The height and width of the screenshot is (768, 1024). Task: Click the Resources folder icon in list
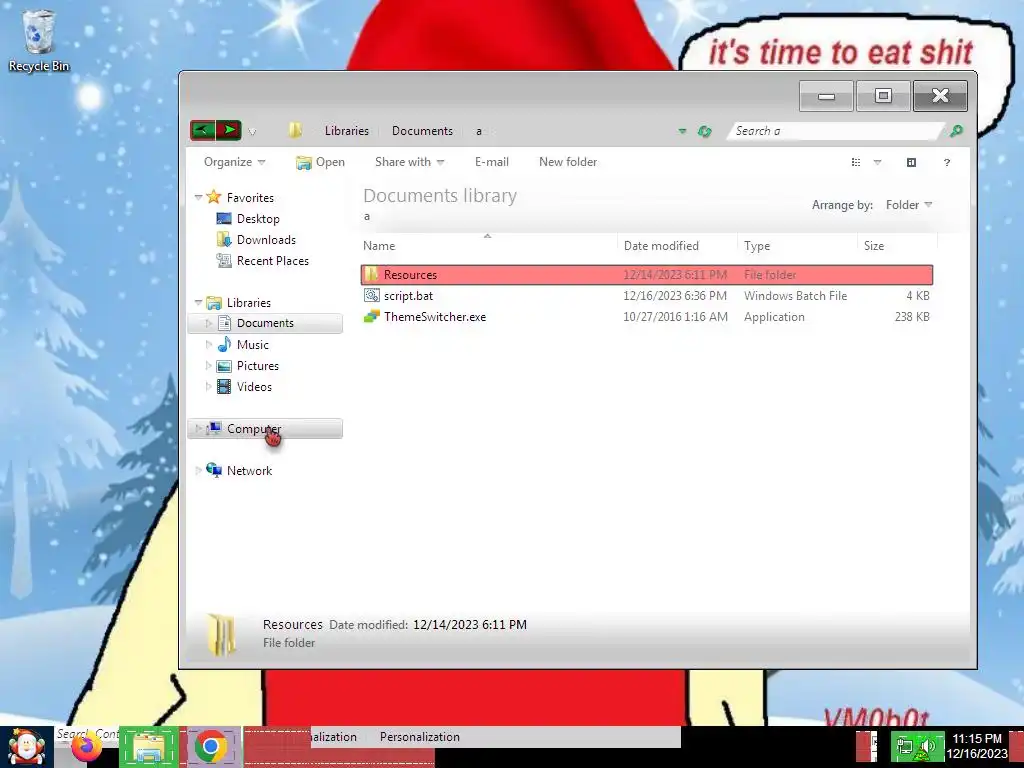click(x=372, y=274)
